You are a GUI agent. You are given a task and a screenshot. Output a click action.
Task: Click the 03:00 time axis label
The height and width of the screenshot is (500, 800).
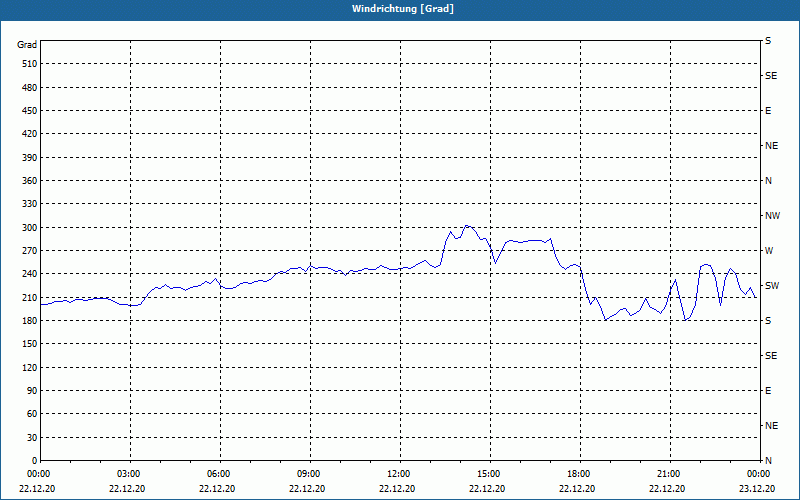click(x=130, y=473)
